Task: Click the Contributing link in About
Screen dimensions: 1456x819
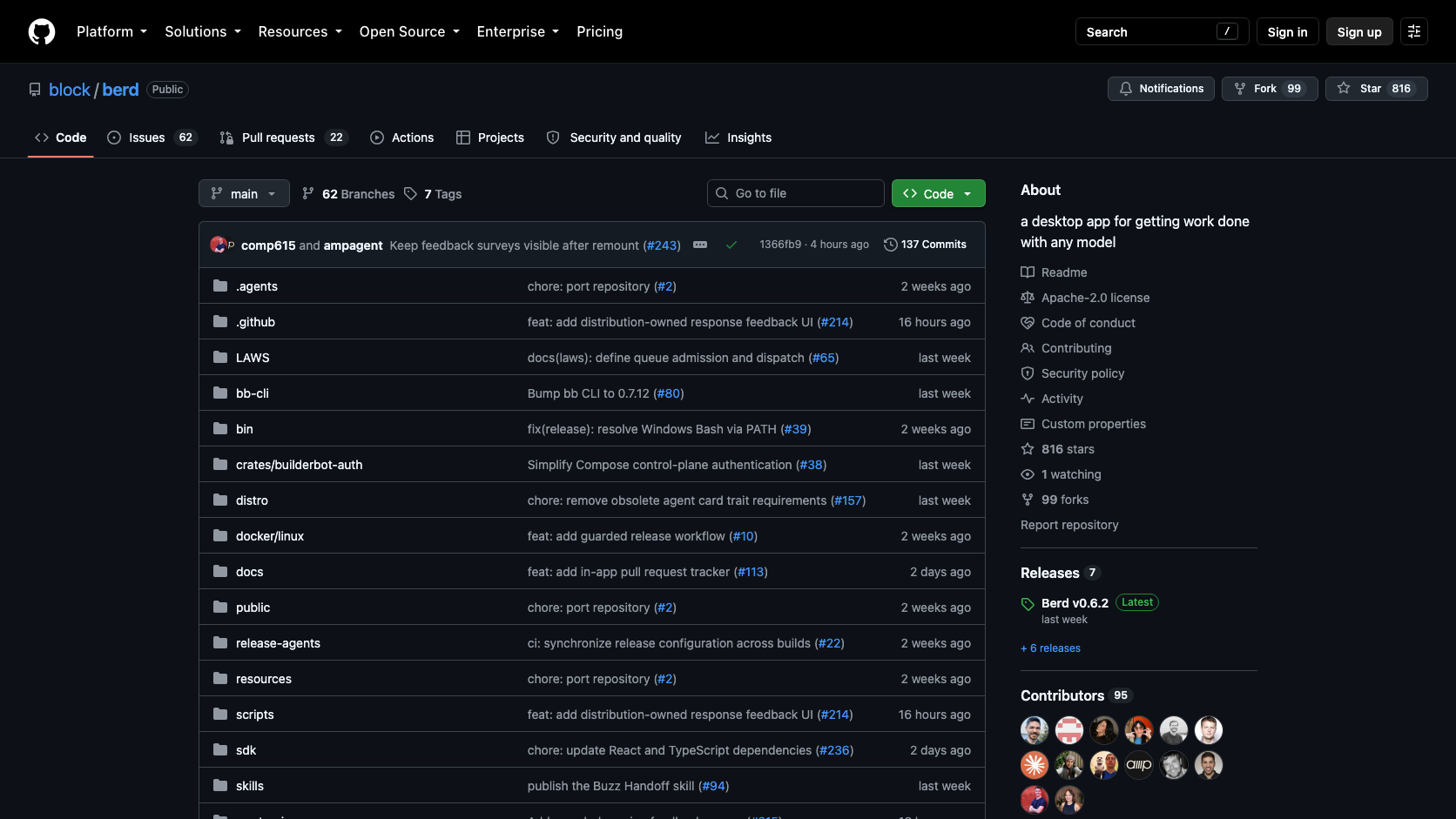Action: [x=1076, y=348]
